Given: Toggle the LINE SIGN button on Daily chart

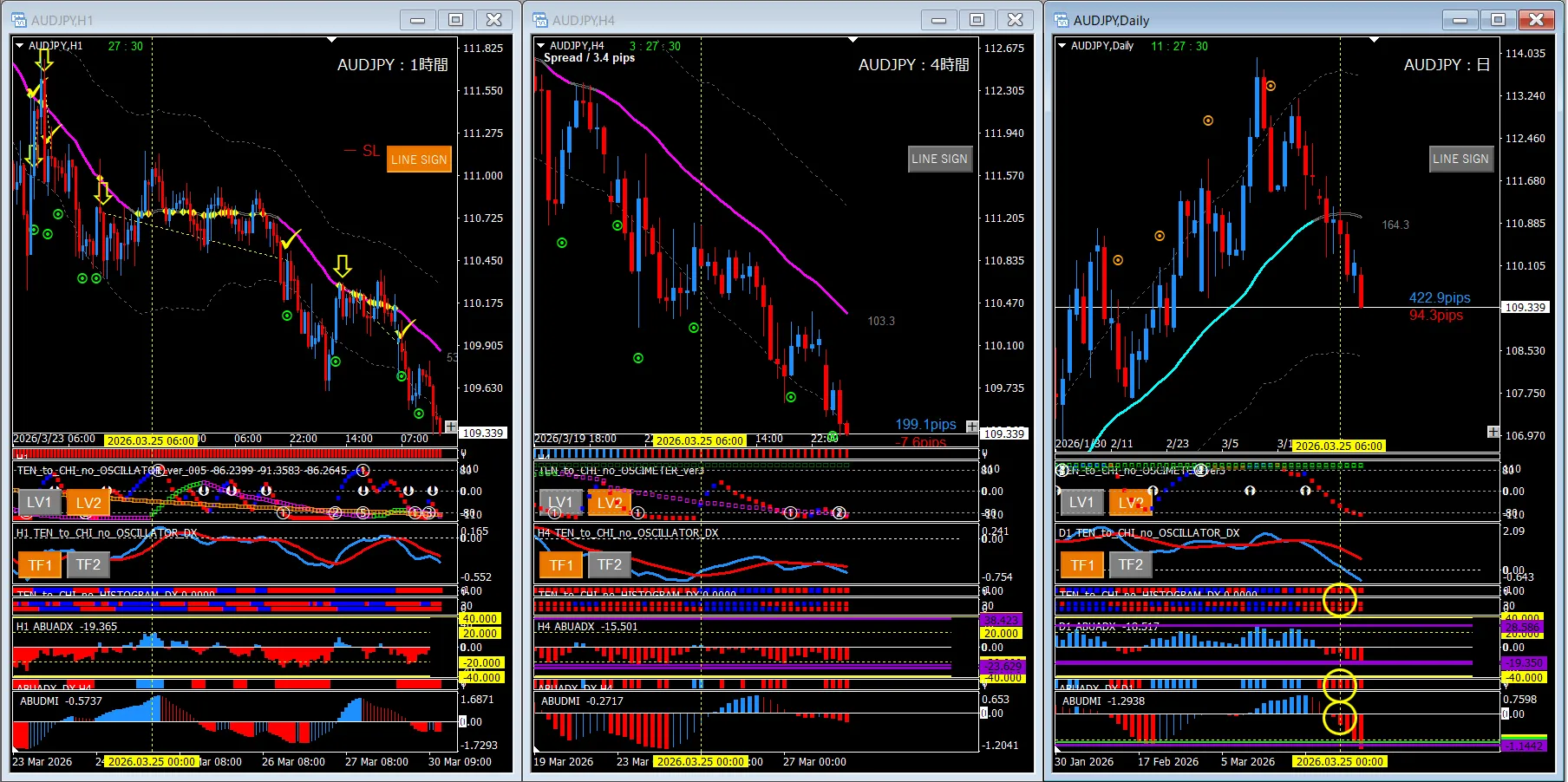Looking at the screenshot, I should (x=1460, y=159).
